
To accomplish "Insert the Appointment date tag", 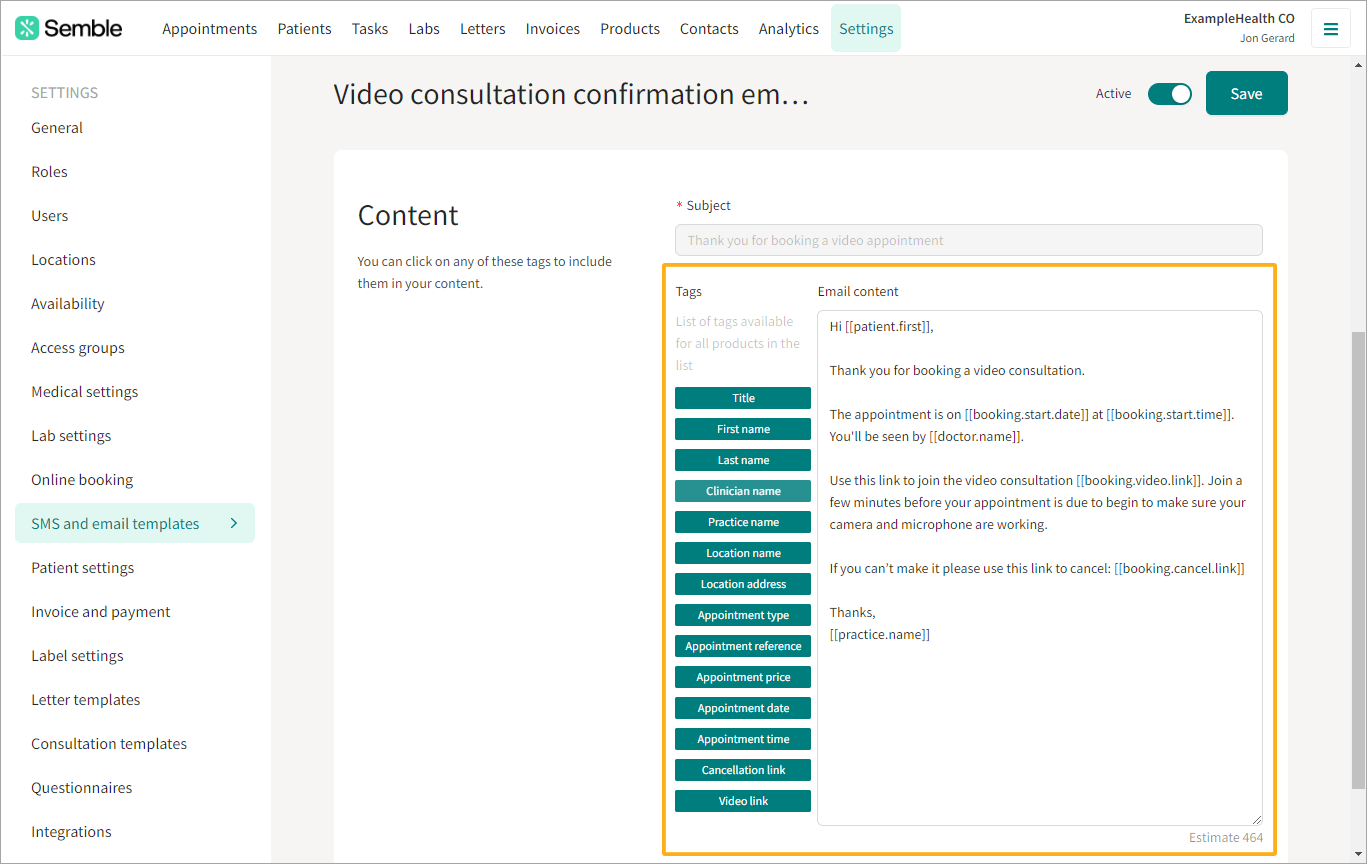I will pyautogui.click(x=743, y=708).
